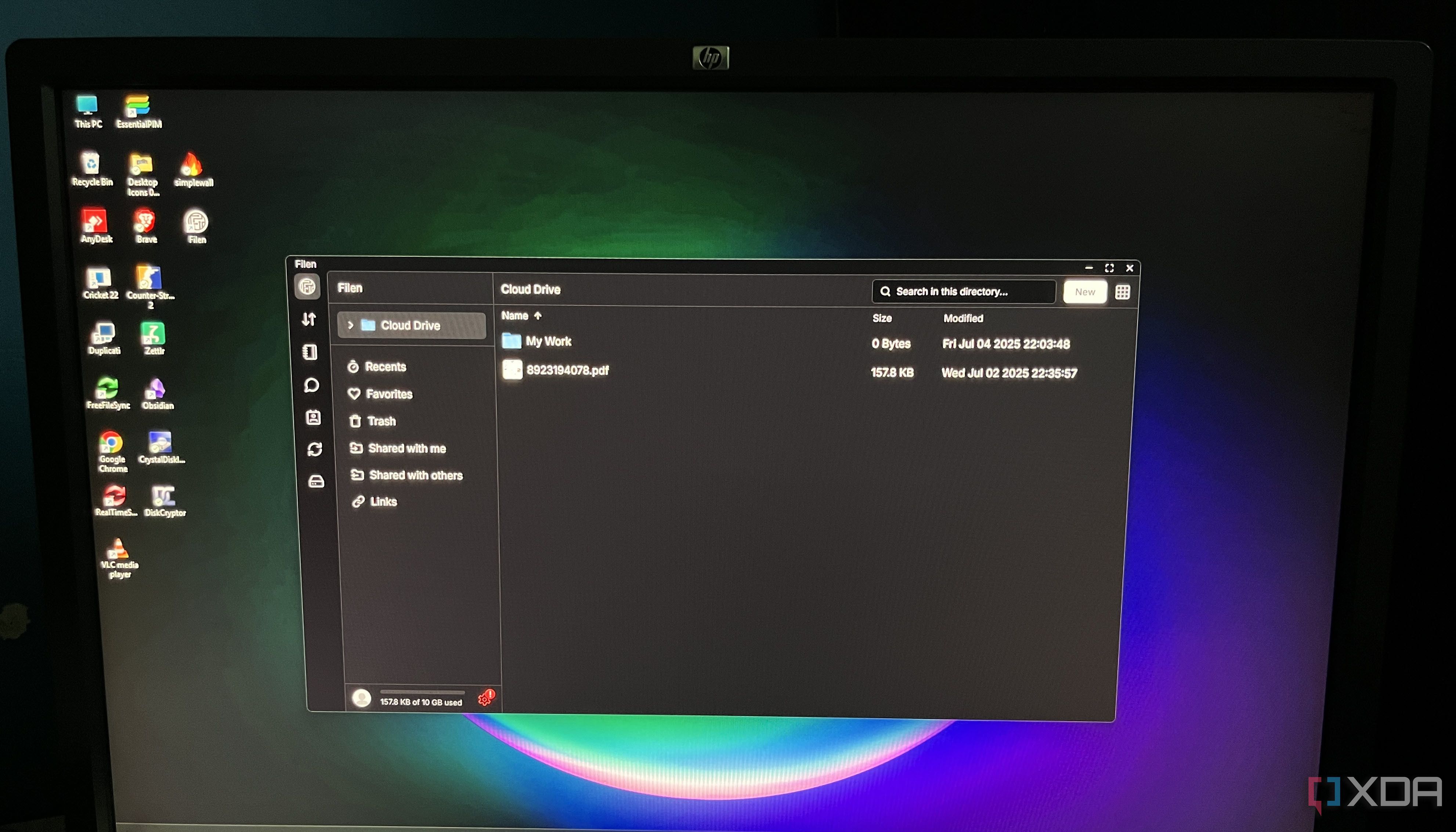The width and height of the screenshot is (1456, 832).
Task: Open Favorites
Action: coord(390,394)
